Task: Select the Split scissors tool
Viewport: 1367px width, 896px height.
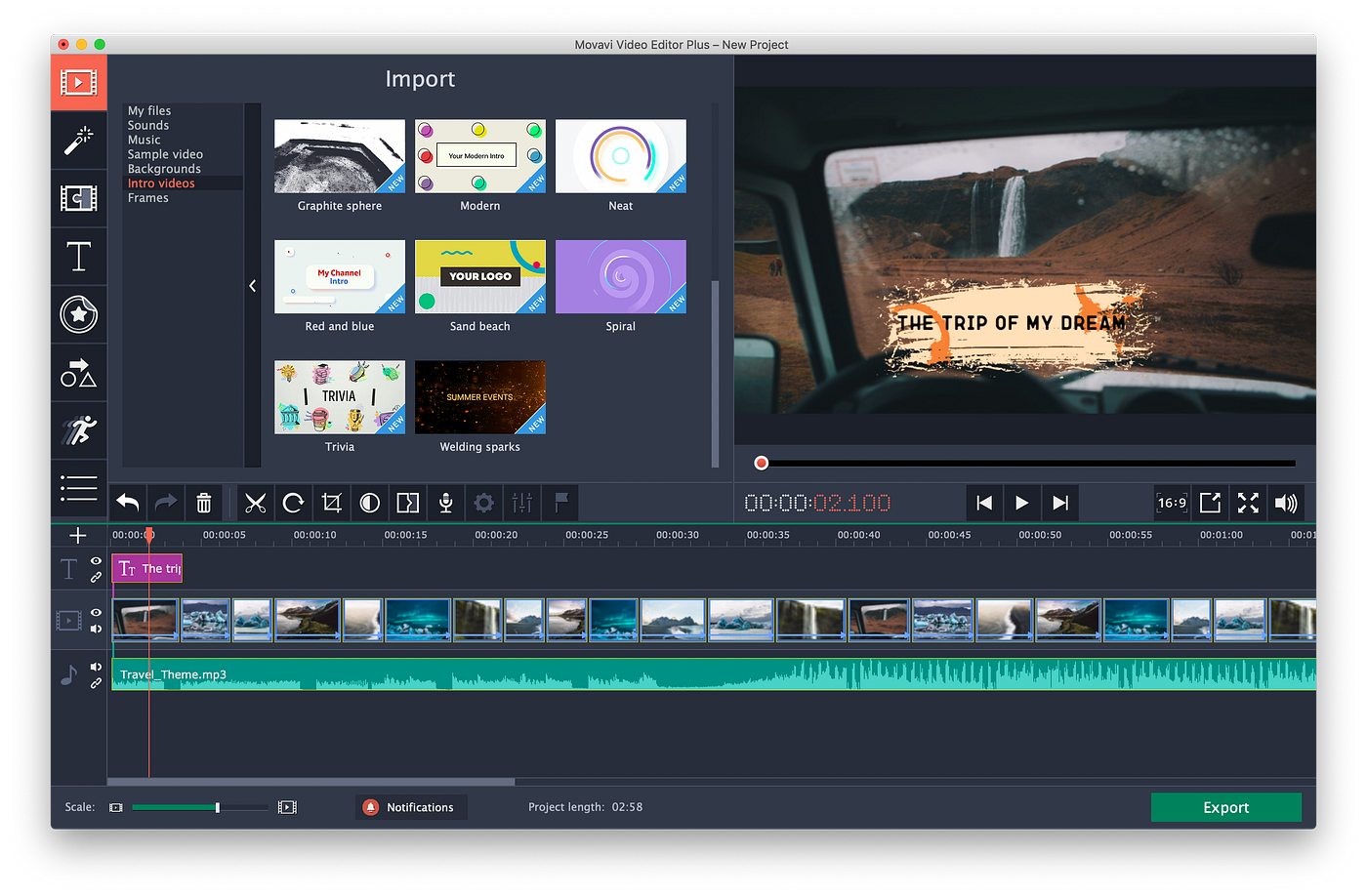Action: 255,503
